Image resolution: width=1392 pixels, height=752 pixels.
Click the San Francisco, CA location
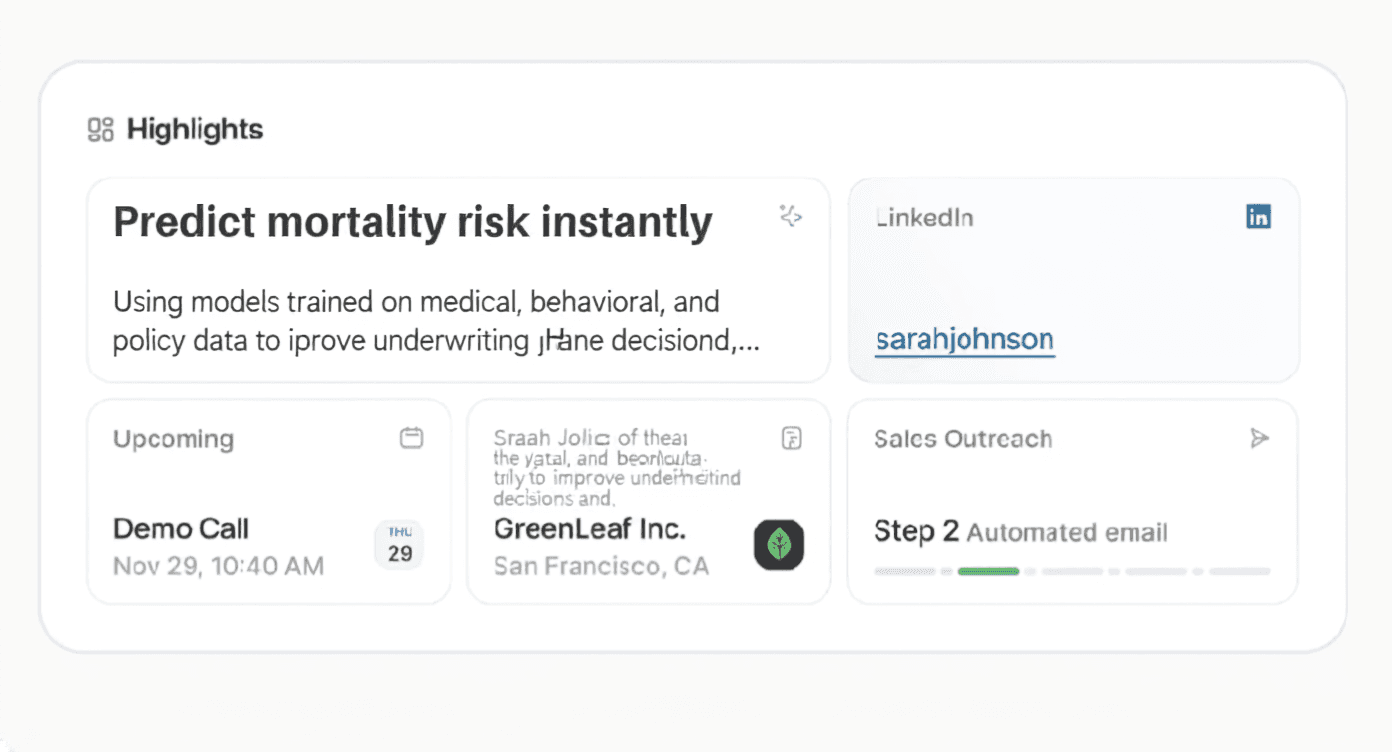pyautogui.click(x=601, y=566)
